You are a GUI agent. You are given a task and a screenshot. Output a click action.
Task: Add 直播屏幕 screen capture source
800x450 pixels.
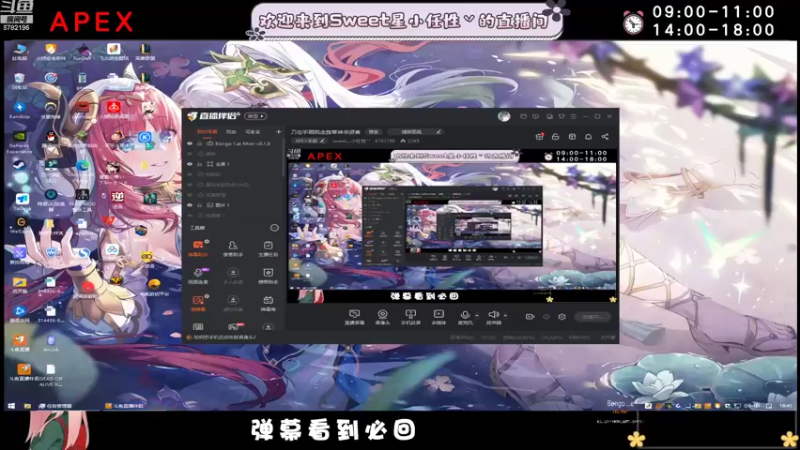354,317
